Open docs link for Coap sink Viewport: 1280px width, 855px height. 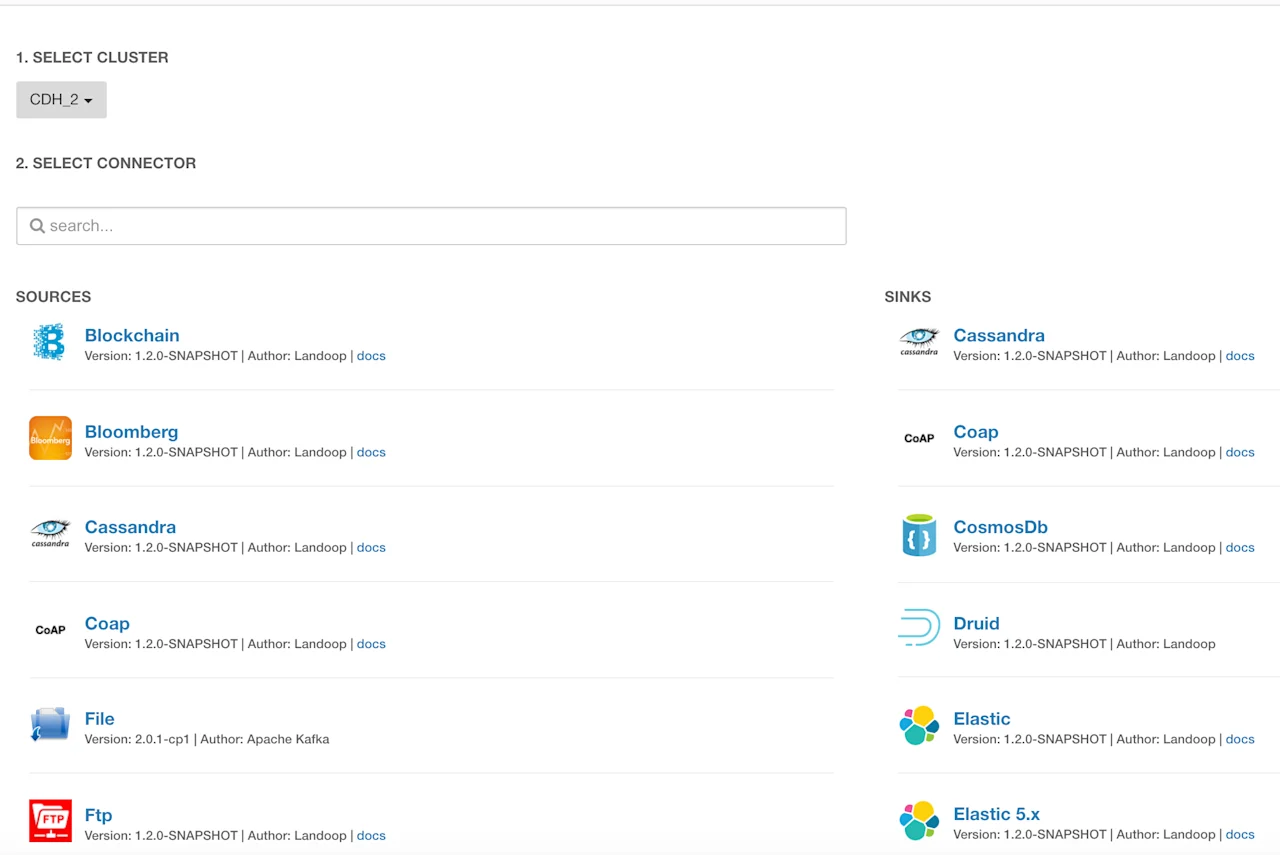tap(1240, 452)
